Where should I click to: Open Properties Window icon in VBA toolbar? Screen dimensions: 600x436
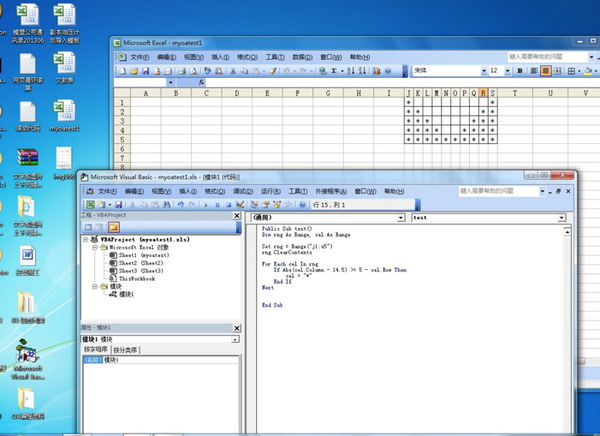[x=266, y=205]
